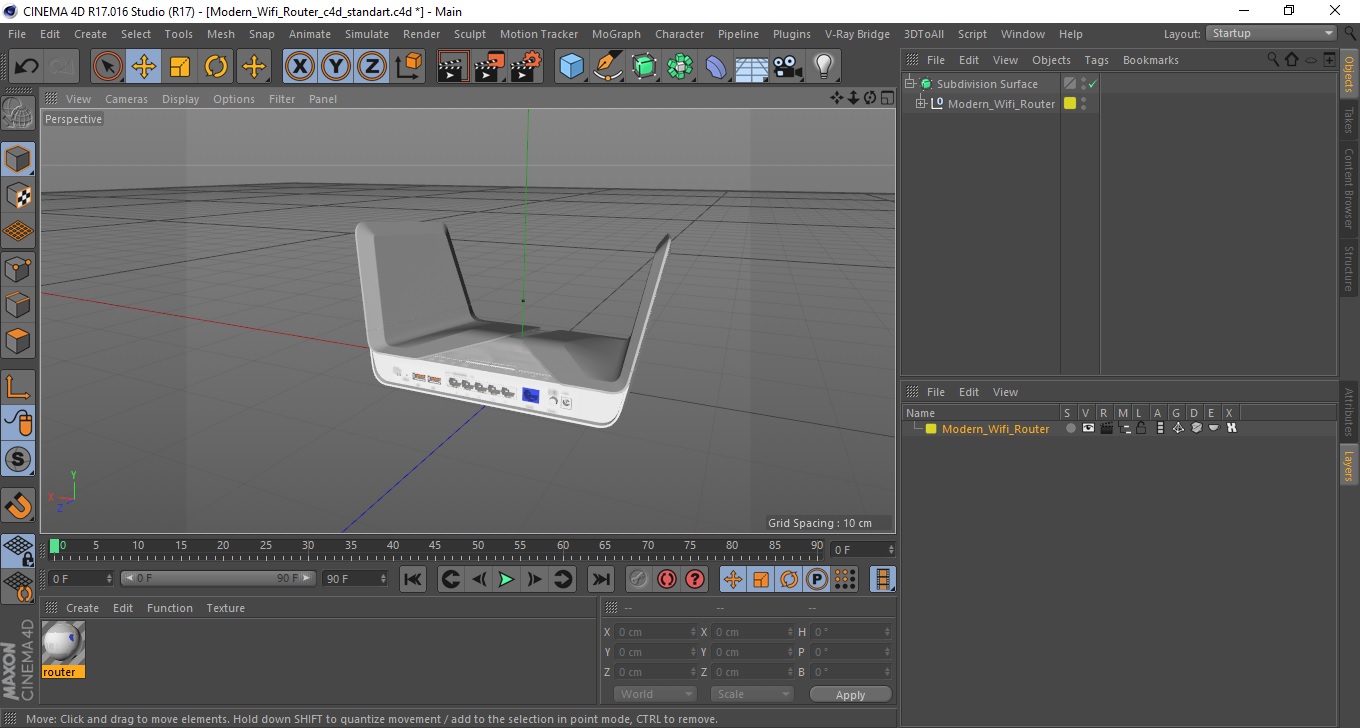Switch to Polygons mode
Image resolution: width=1360 pixels, height=728 pixels.
[x=18, y=340]
